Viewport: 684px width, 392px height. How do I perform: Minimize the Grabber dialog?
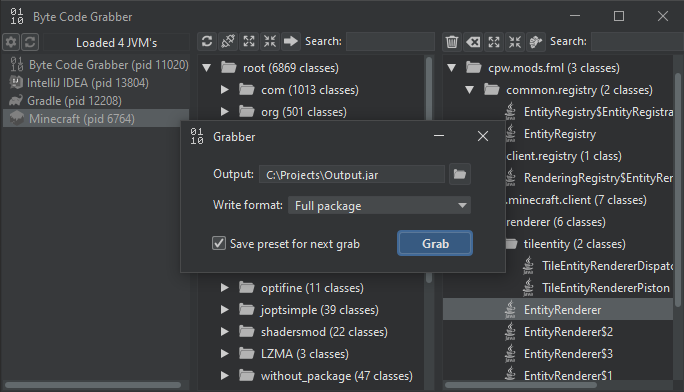click(x=439, y=136)
